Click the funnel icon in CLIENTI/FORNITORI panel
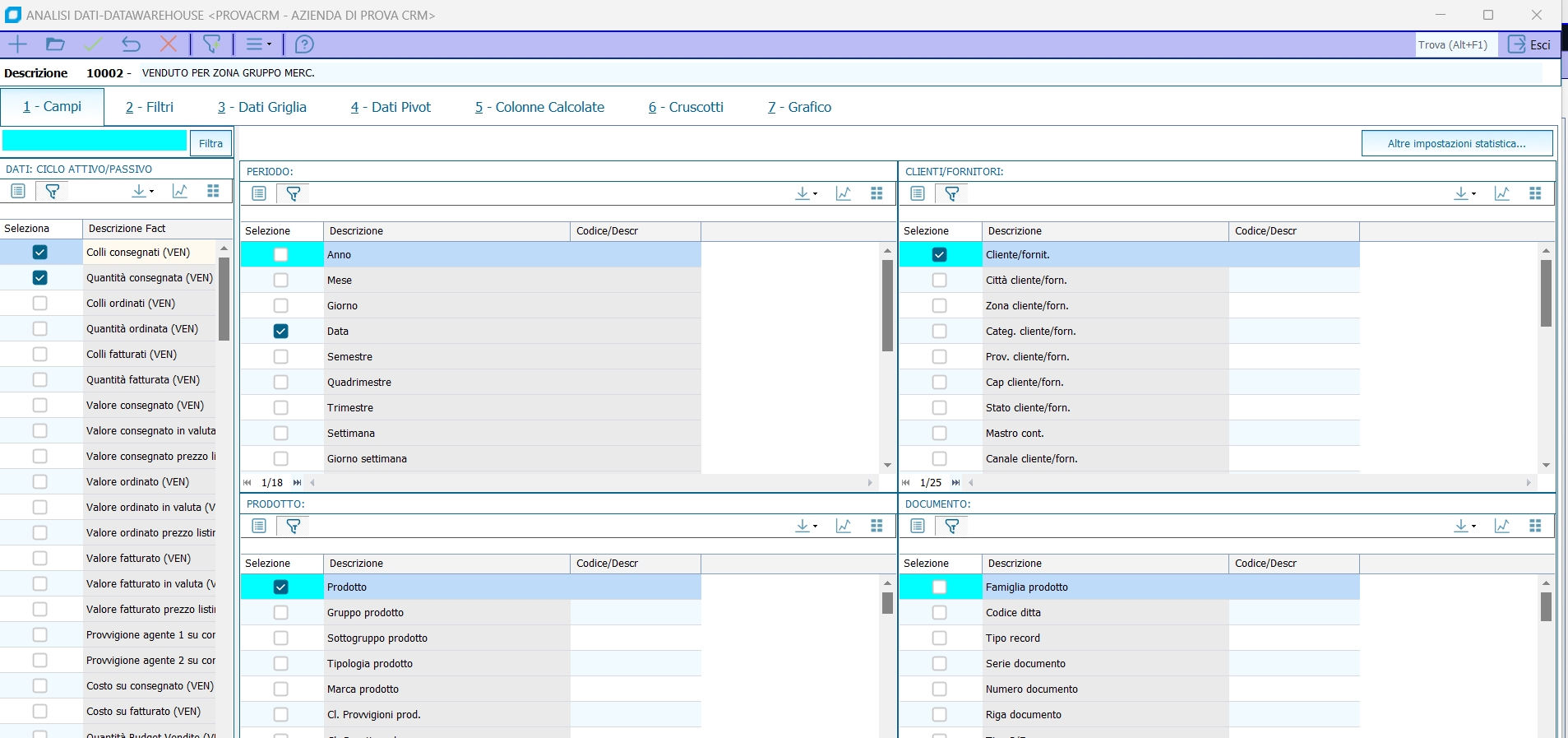1568x738 pixels. (952, 193)
